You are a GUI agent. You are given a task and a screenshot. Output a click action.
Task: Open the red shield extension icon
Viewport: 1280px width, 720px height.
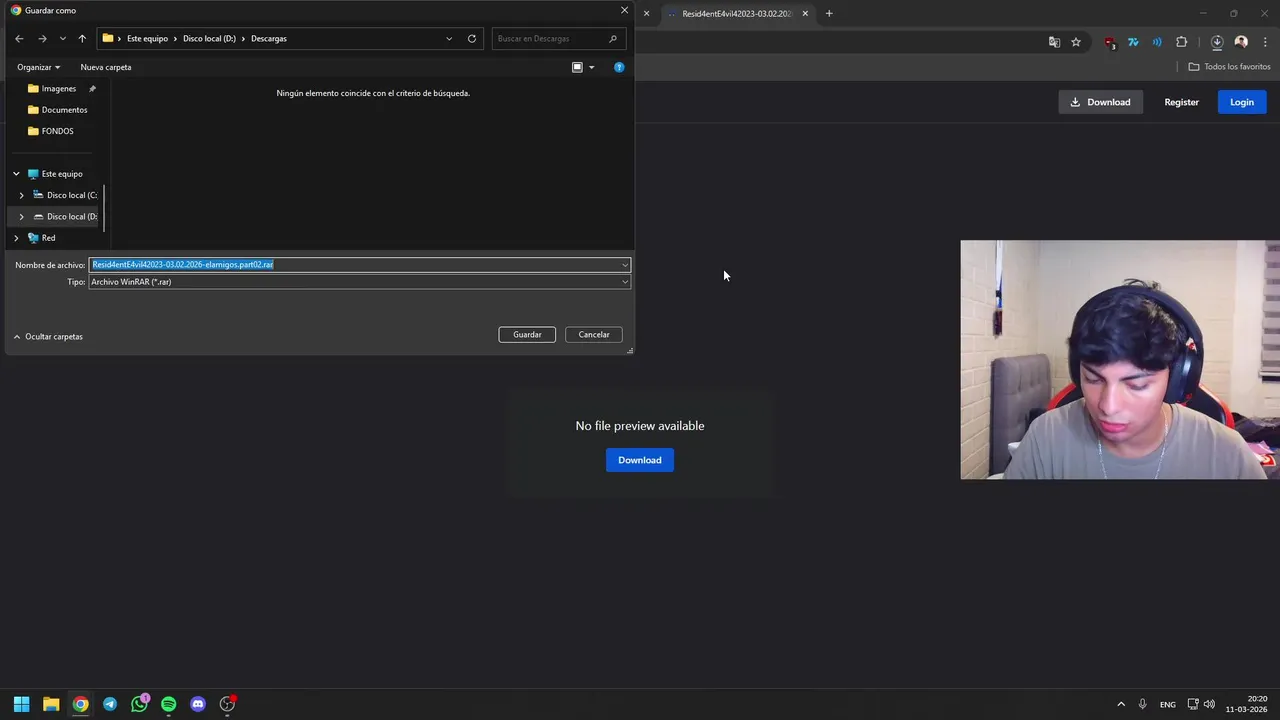coord(1110,42)
